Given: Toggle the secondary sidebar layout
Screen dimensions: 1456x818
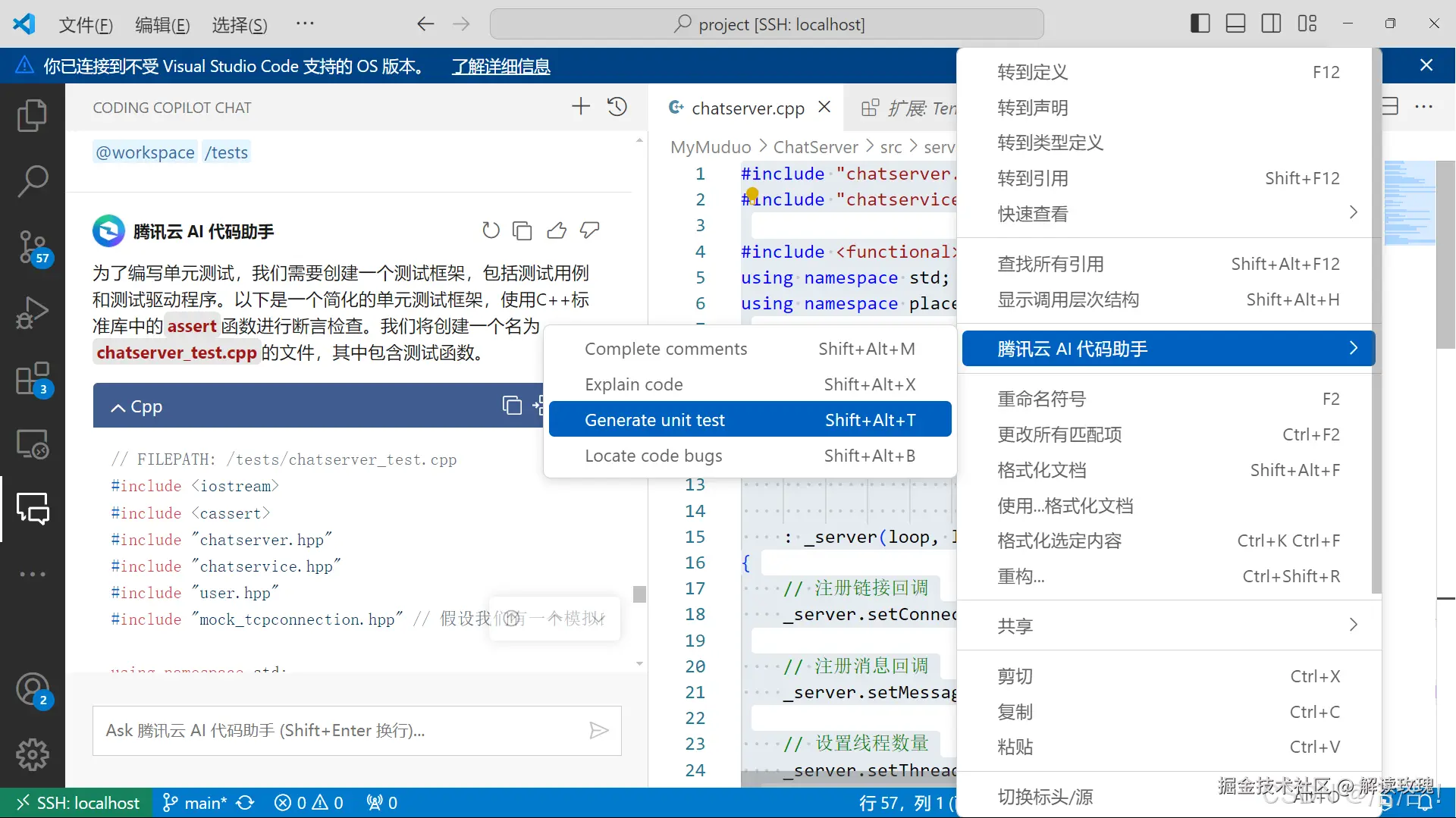Looking at the screenshot, I should pos(1272,24).
